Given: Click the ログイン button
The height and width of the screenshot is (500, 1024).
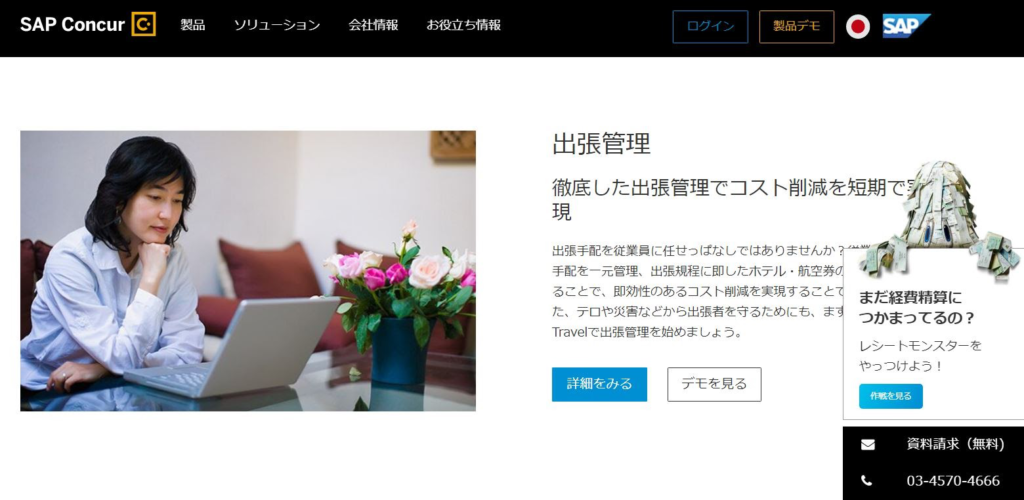Looking at the screenshot, I should click(710, 27).
